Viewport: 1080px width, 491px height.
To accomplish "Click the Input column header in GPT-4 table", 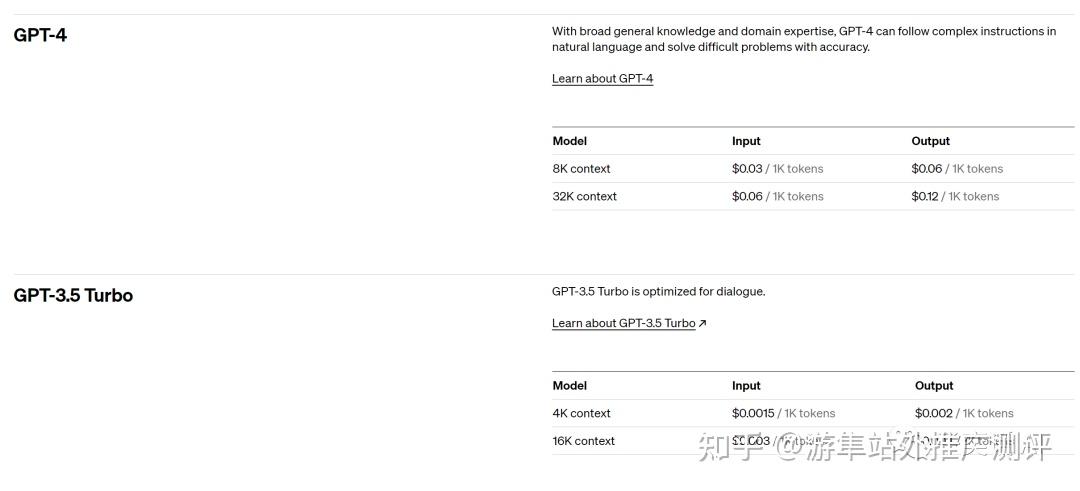I will 746,141.
